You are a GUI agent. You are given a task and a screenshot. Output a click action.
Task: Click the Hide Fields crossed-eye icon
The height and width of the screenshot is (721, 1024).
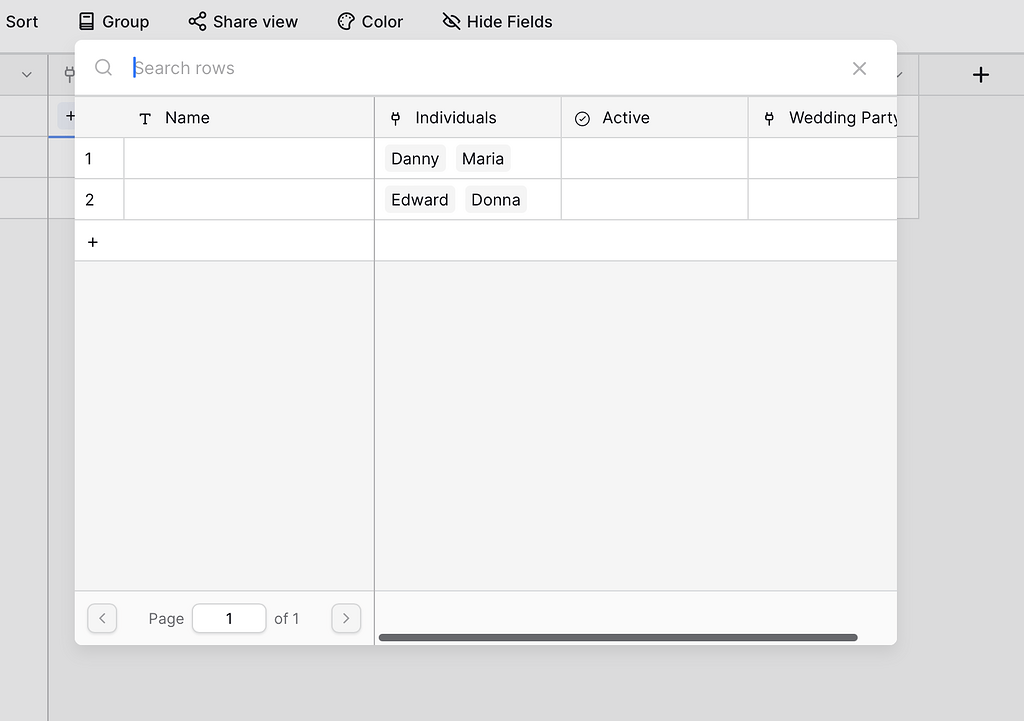(x=451, y=21)
